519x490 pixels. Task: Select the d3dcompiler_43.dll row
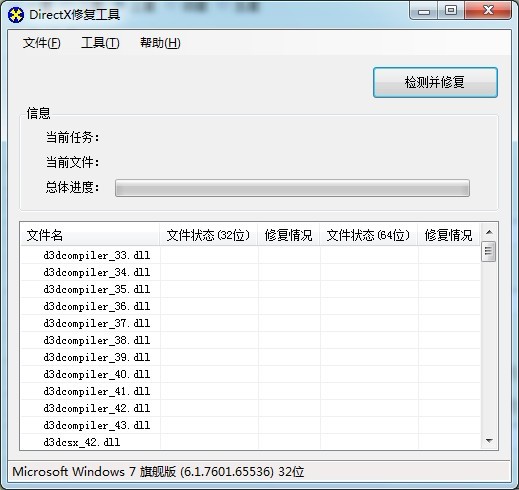pyautogui.click(x=250, y=425)
